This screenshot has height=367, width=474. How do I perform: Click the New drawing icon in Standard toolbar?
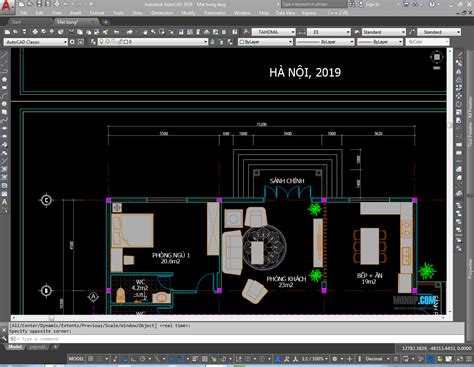tap(7, 32)
